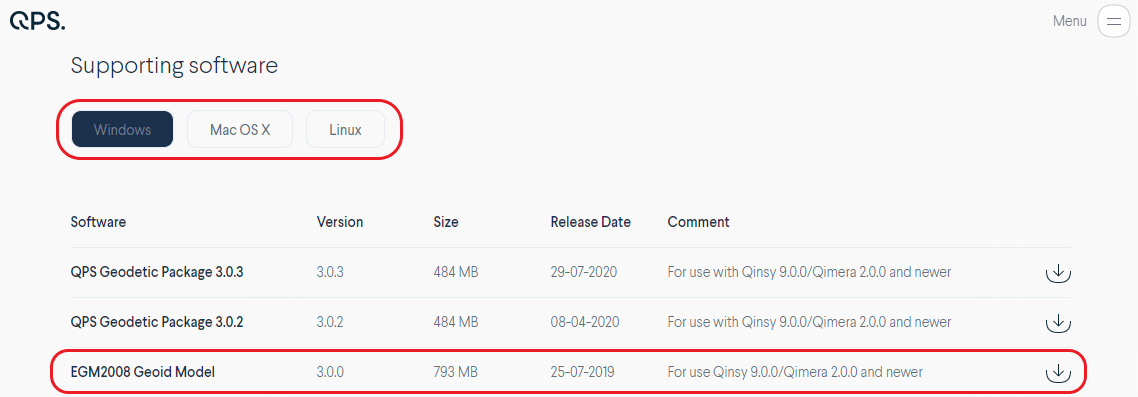This screenshot has height=397, width=1138.
Task: Download QPS Geodetic Package 3.0.3
Action: 1057,273
